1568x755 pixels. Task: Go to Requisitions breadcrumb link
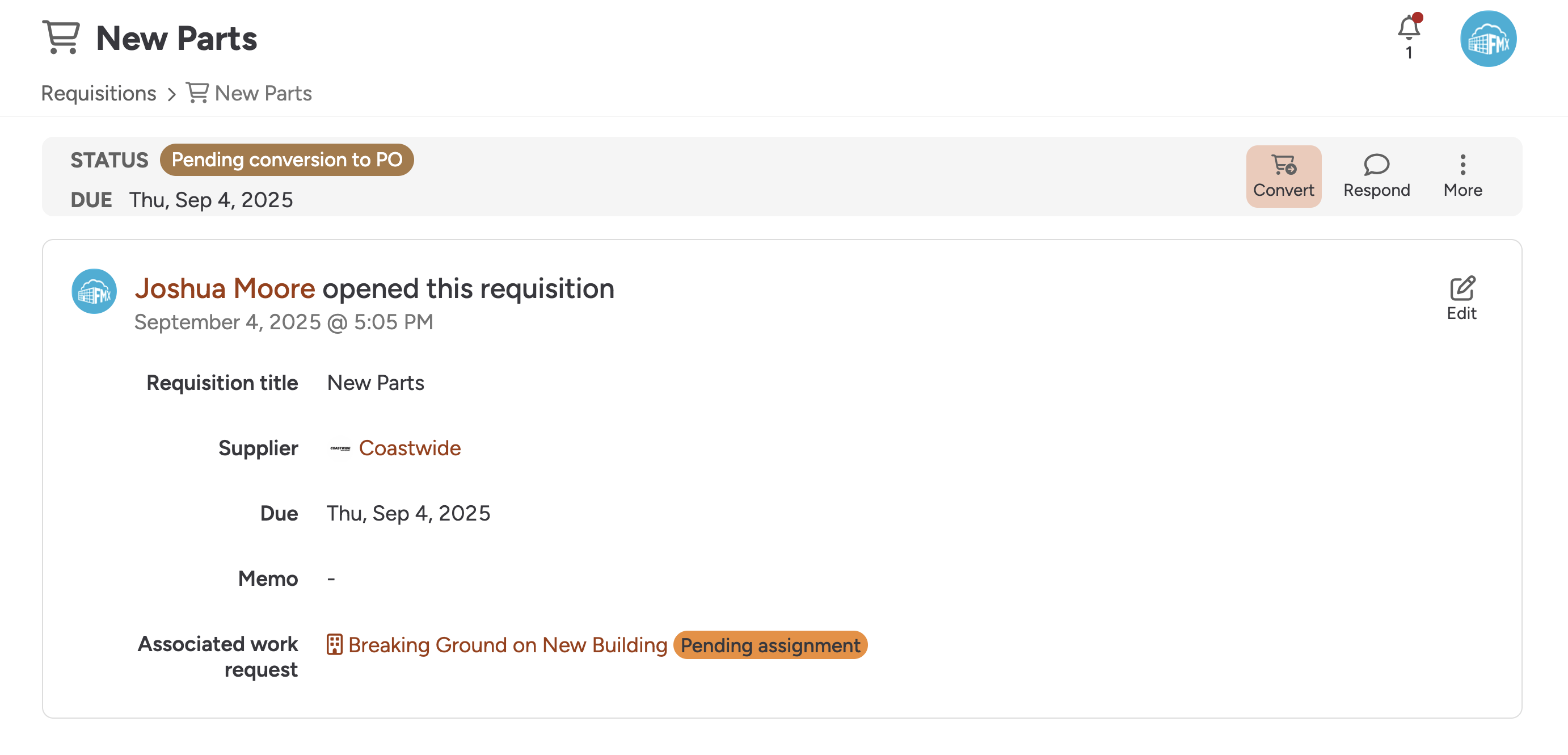pos(99,93)
